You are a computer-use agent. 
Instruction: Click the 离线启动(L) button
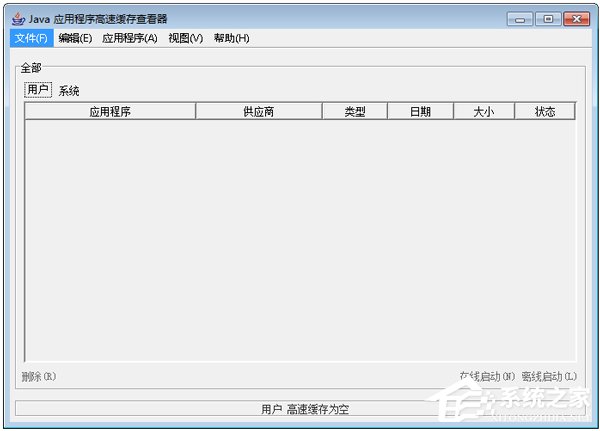point(549,377)
